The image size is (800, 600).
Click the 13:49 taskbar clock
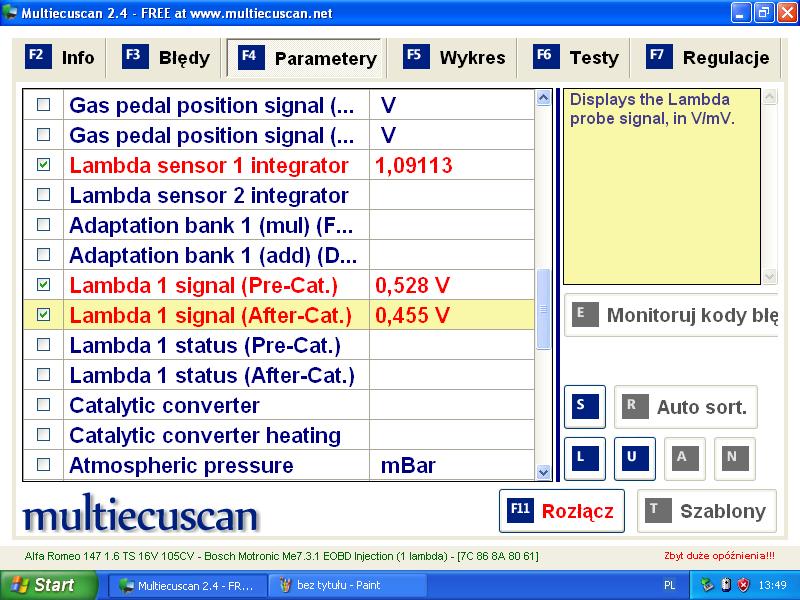coord(772,585)
